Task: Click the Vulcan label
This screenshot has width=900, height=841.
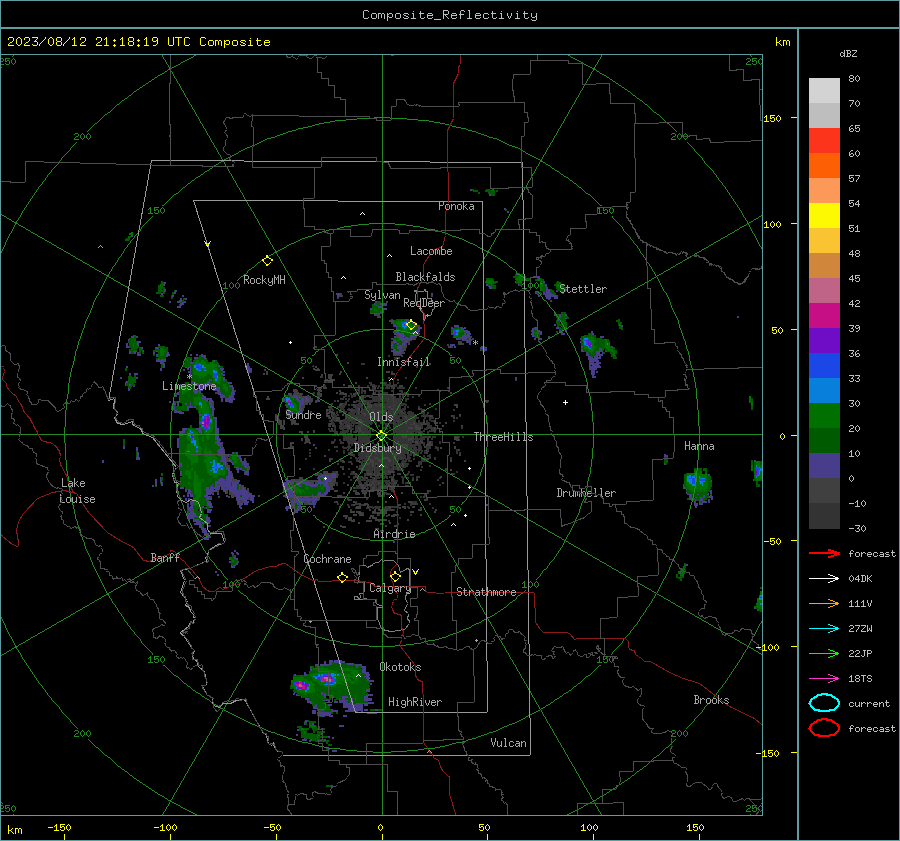Action: pyautogui.click(x=508, y=743)
